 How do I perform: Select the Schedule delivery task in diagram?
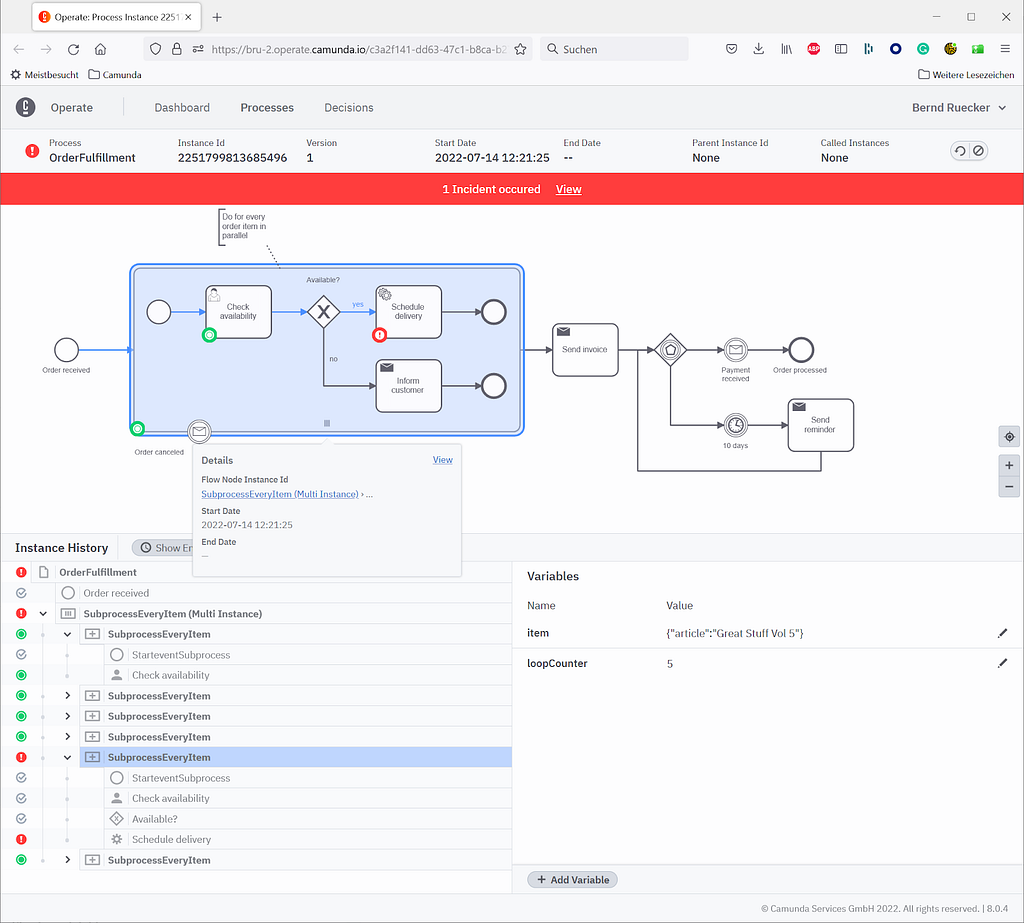[x=408, y=312]
